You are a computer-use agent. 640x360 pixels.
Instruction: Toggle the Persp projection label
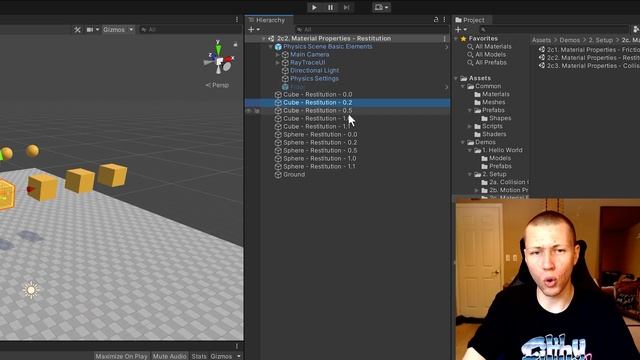coord(218,85)
